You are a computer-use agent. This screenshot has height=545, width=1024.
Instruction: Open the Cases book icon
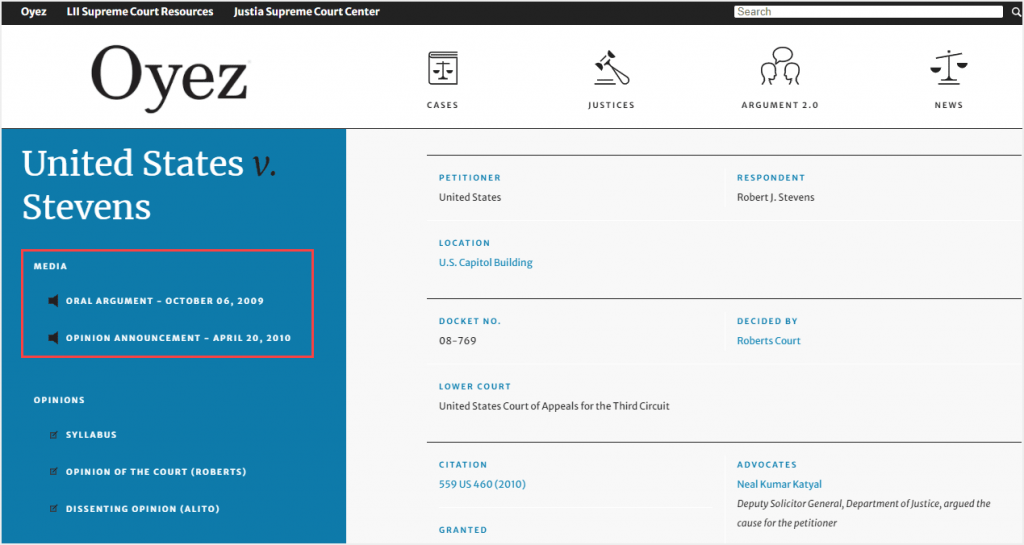click(443, 68)
